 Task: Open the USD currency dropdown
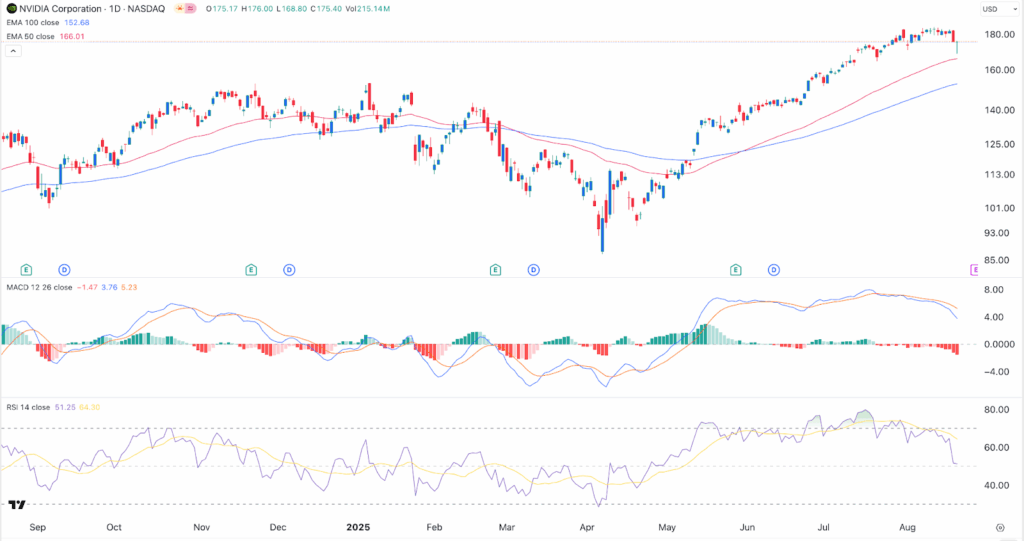(x=999, y=9)
